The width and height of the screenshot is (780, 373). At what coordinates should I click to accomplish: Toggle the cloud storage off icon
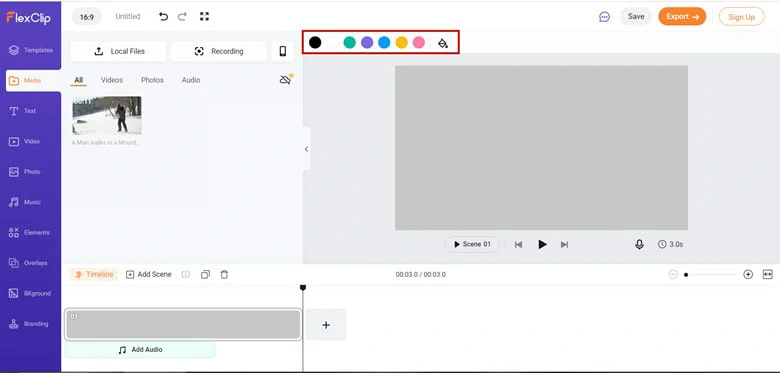[x=286, y=80]
